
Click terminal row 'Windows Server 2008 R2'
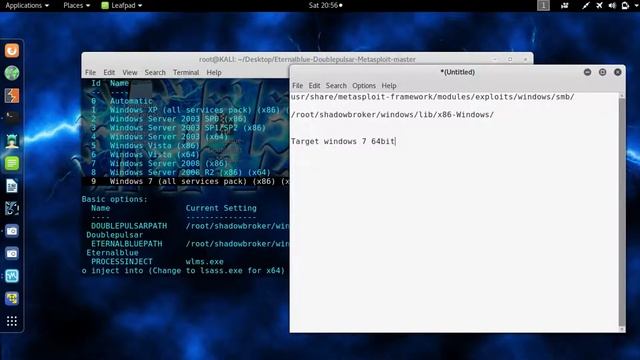[x=181, y=173]
